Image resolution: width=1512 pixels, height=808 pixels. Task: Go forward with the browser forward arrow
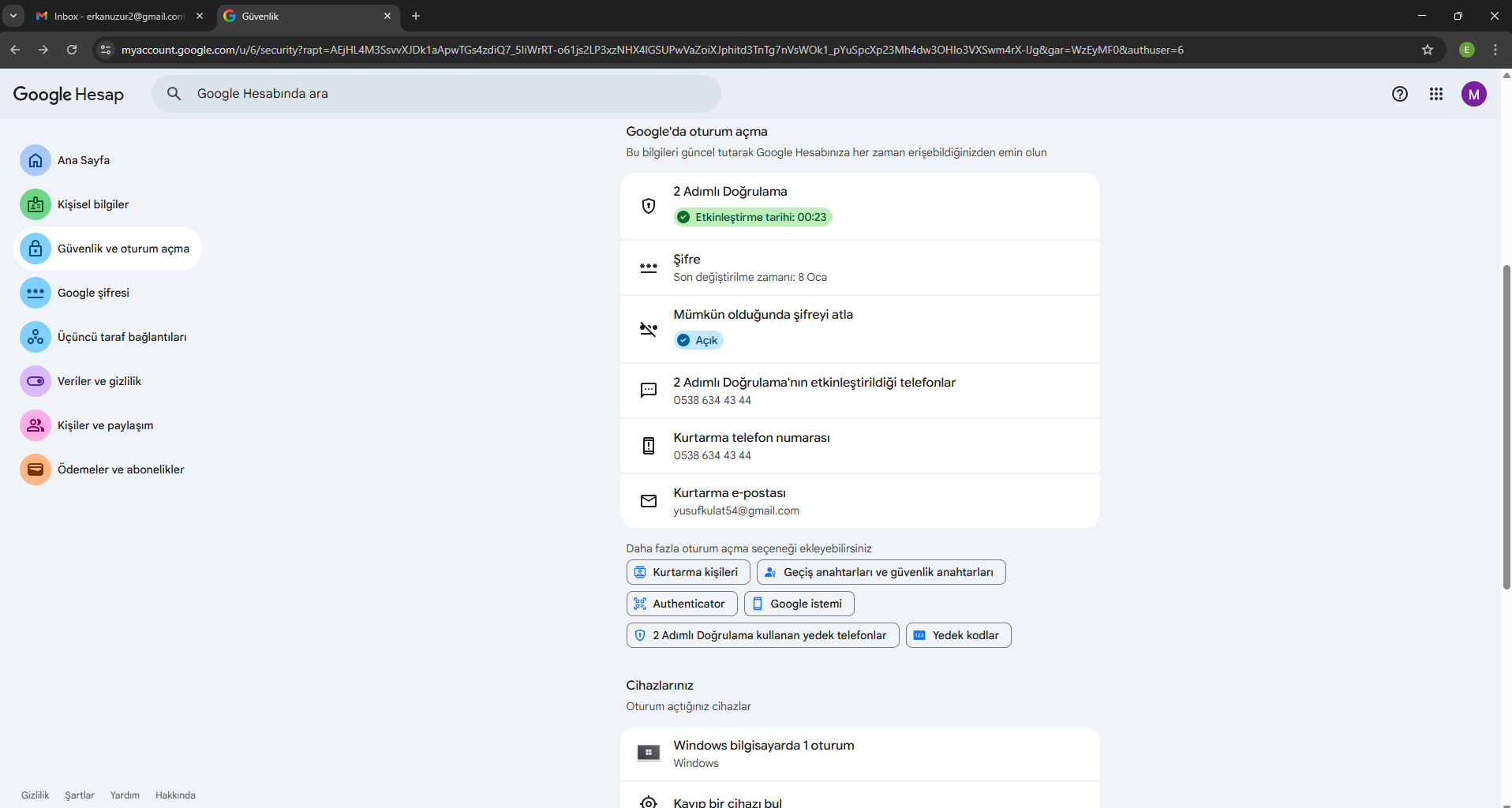click(43, 50)
